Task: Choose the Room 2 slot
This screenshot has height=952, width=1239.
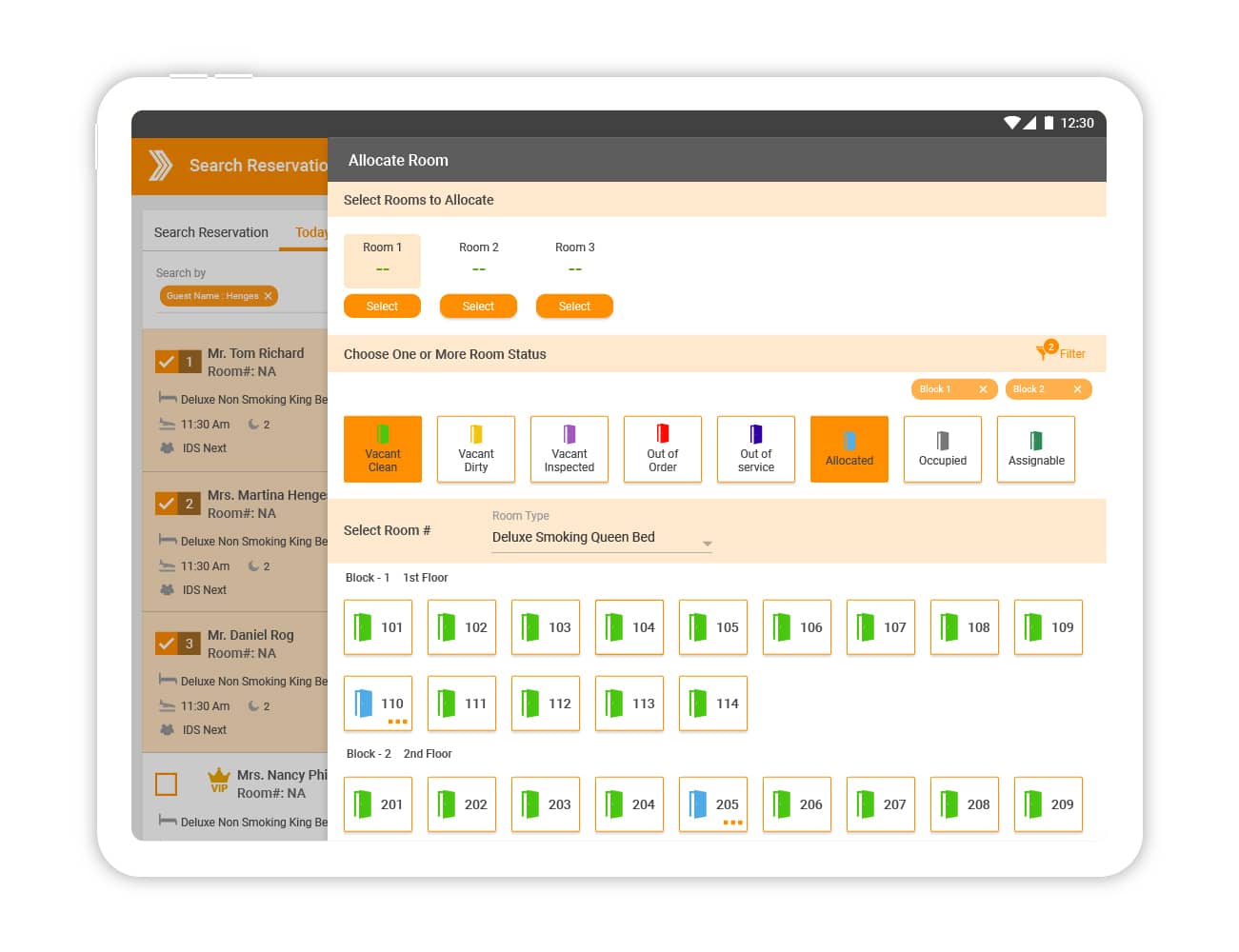Action: click(x=478, y=260)
